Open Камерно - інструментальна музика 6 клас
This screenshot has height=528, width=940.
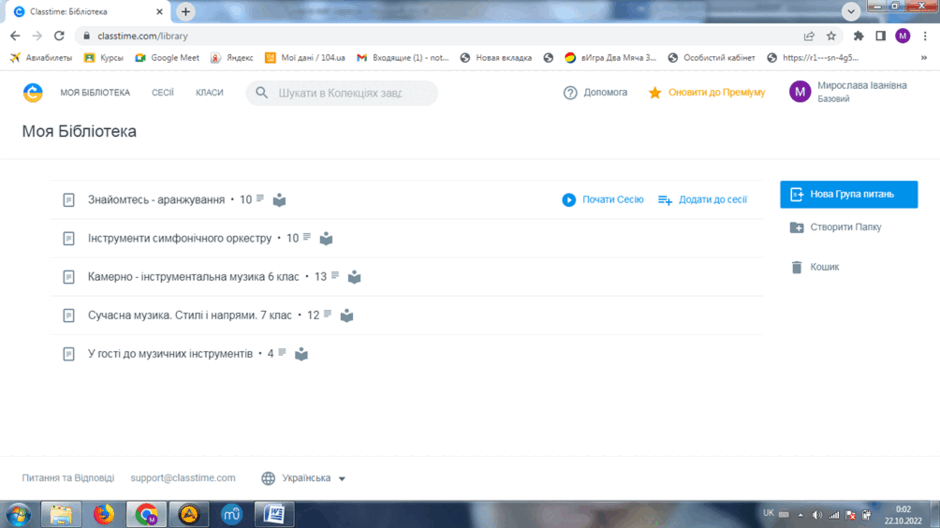click(193, 277)
